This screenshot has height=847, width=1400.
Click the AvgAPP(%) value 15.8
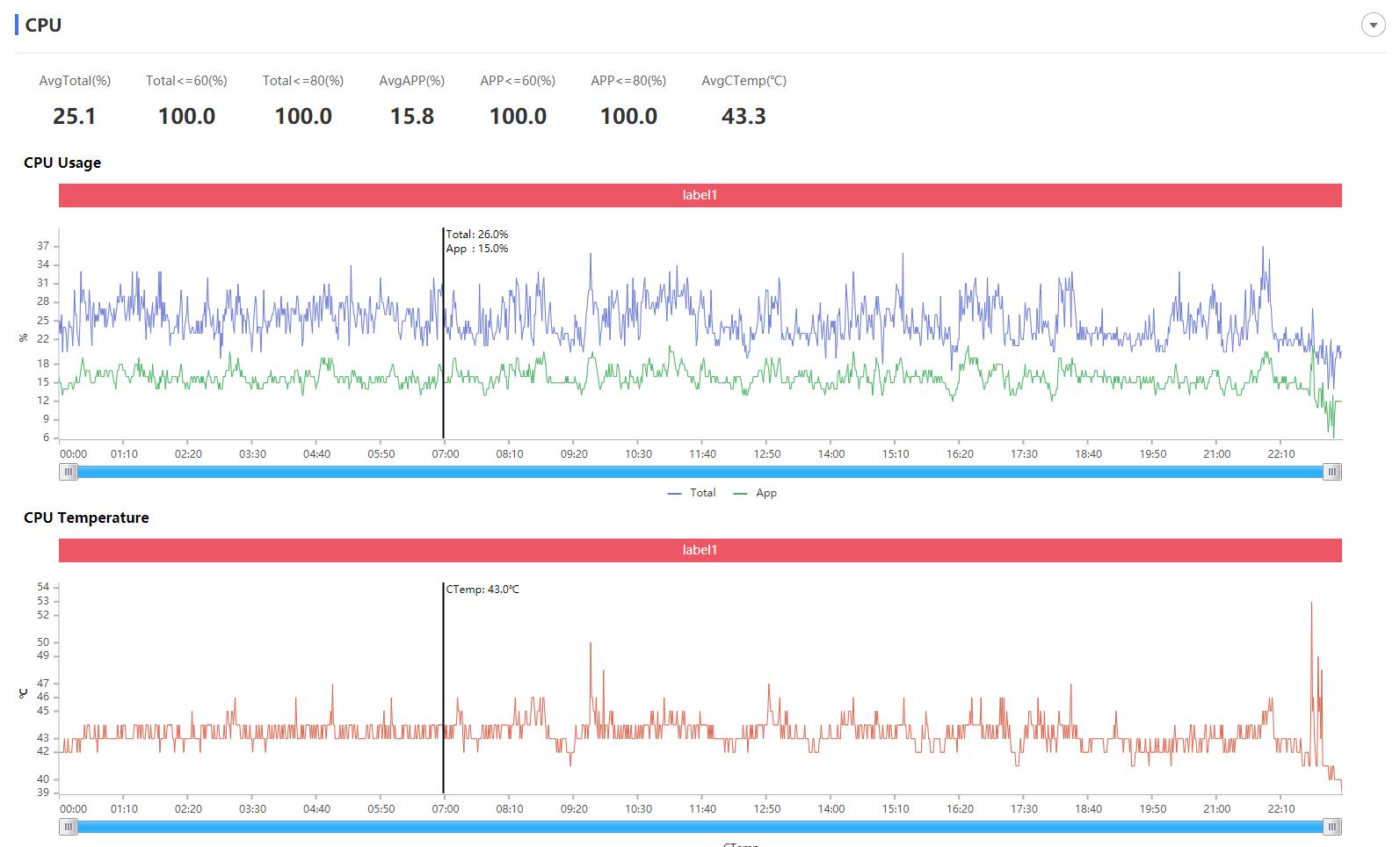point(412,116)
